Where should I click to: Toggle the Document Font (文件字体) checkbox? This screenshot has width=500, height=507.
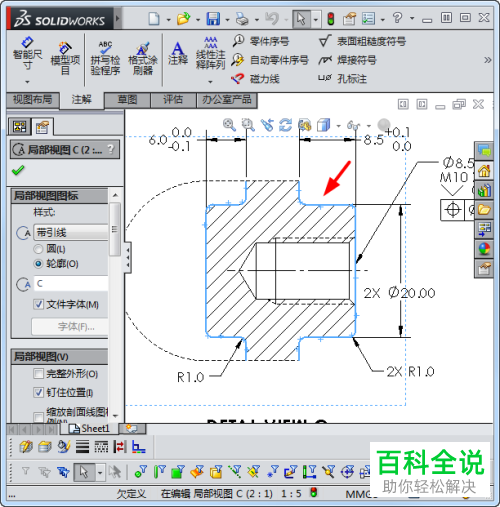(x=38, y=304)
